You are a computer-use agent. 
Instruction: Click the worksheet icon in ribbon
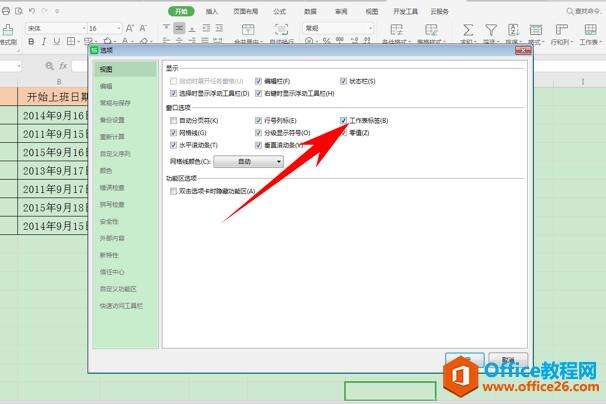(x=590, y=29)
